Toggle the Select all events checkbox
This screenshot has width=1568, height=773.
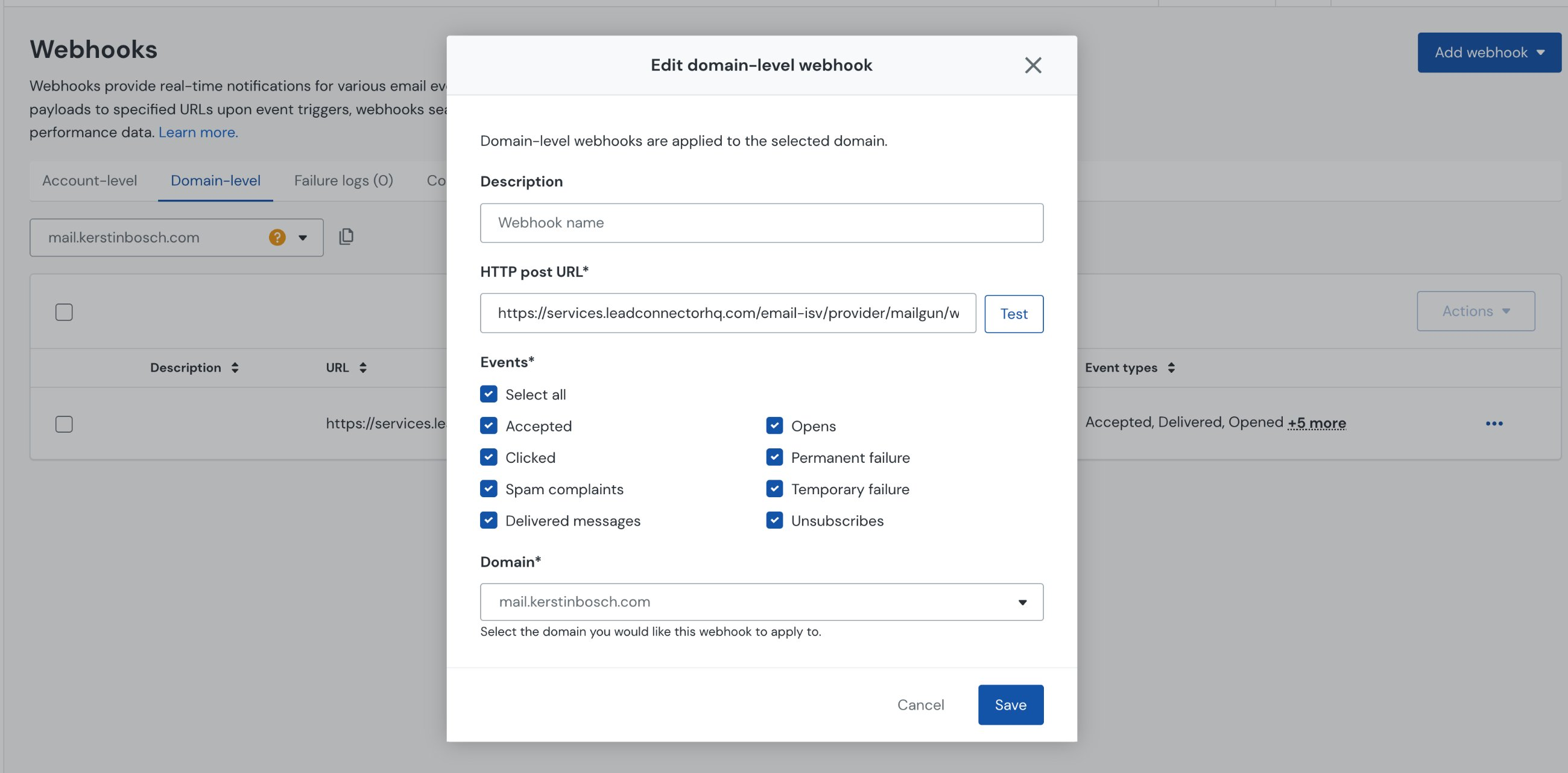tap(488, 394)
